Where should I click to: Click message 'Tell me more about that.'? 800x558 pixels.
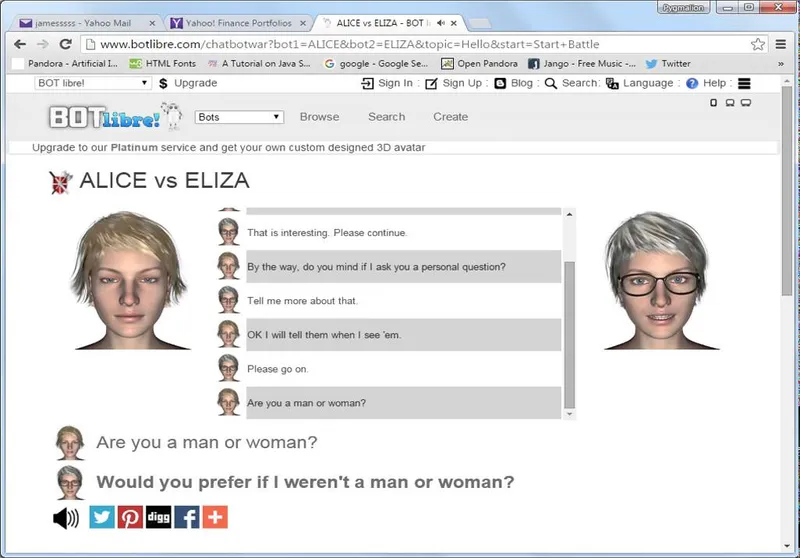[x=303, y=301]
